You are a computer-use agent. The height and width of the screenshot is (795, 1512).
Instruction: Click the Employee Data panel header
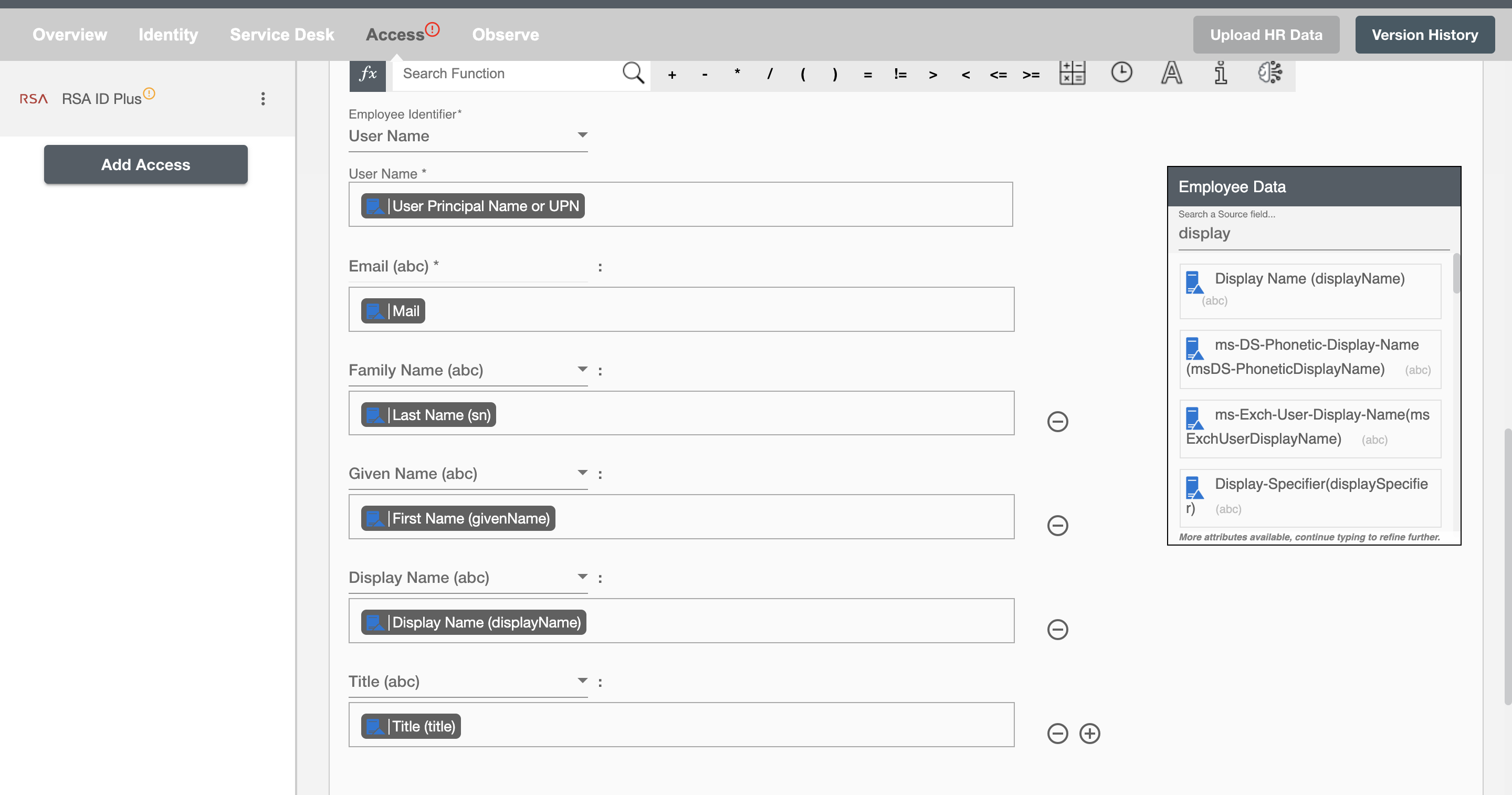tap(1314, 187)
